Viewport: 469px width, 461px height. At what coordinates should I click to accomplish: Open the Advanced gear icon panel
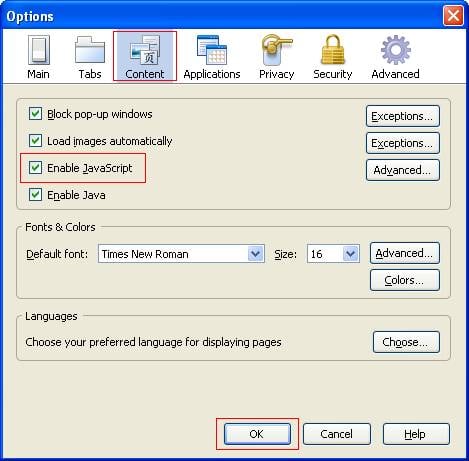click(x=396, y=50)
